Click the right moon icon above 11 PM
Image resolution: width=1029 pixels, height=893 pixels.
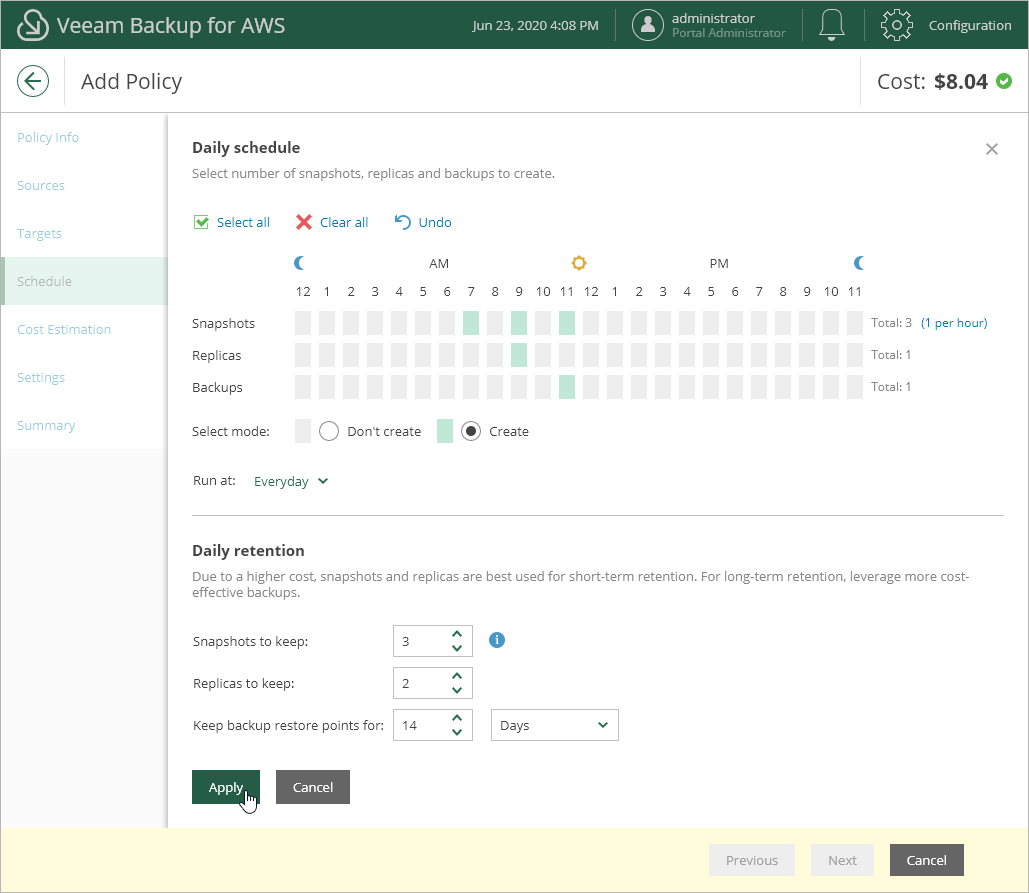(x=858, y=263)
